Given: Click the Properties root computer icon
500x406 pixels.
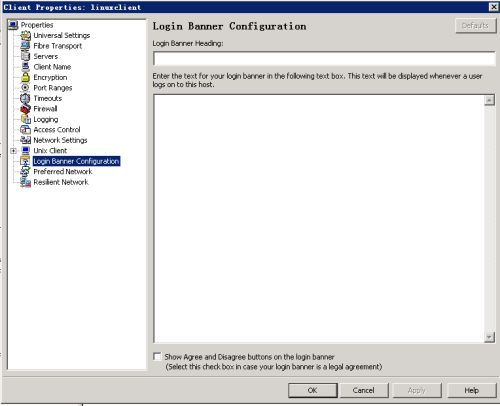Looking at the screenshot, I should coord(13,25).
